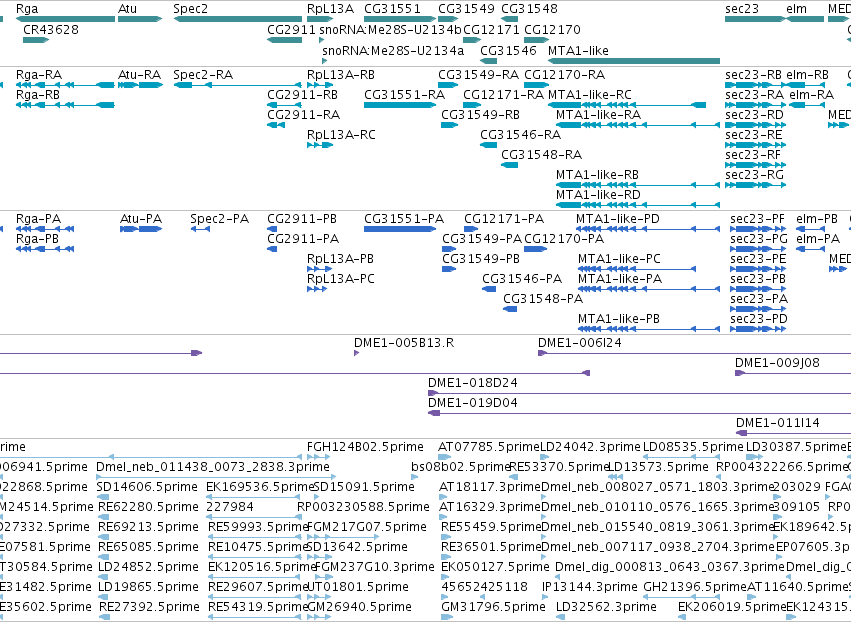Open the Rga-PA protein label

[x=38, y=218]
